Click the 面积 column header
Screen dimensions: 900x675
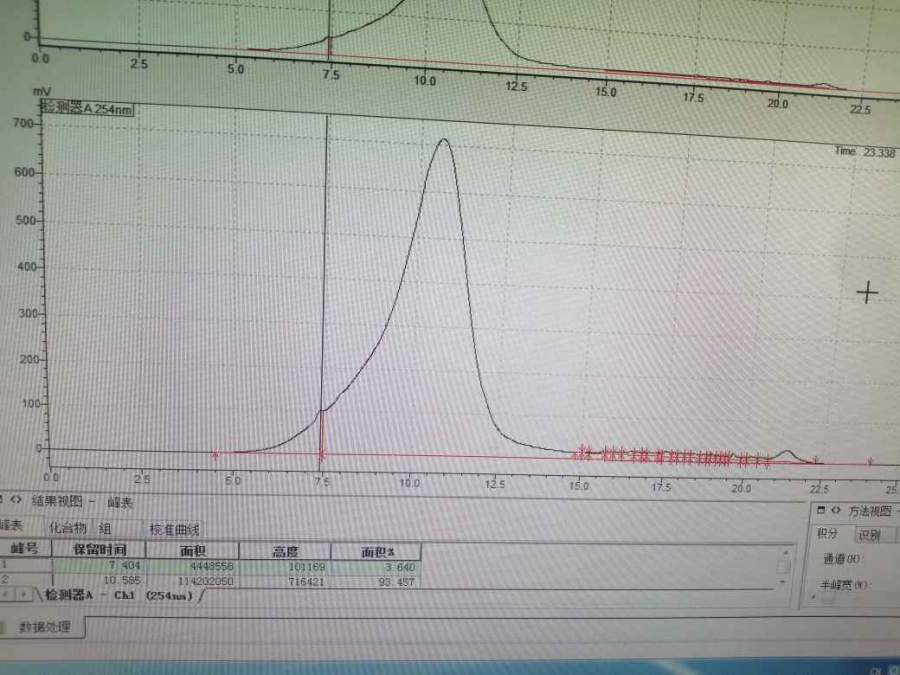click(x=192, y=551)
